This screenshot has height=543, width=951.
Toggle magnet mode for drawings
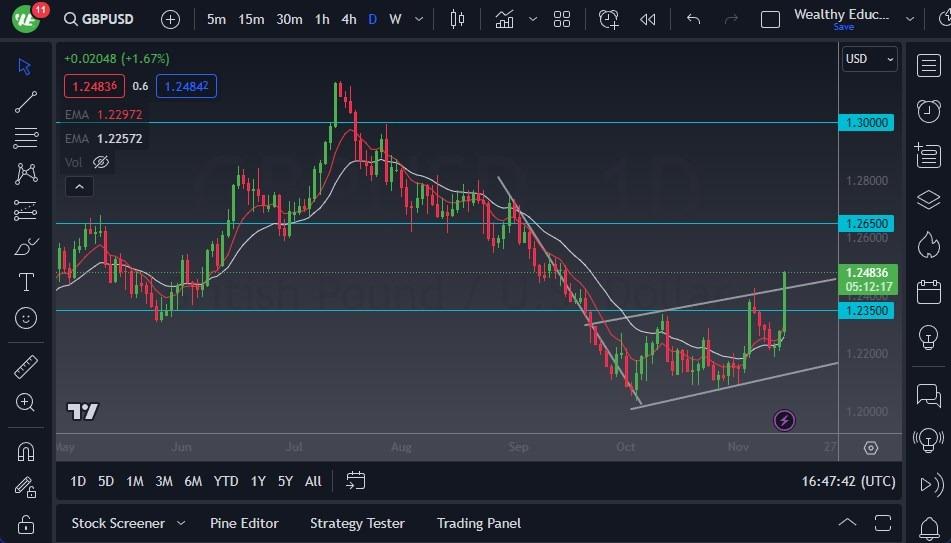pyautogui.click(x=25, y=451)
